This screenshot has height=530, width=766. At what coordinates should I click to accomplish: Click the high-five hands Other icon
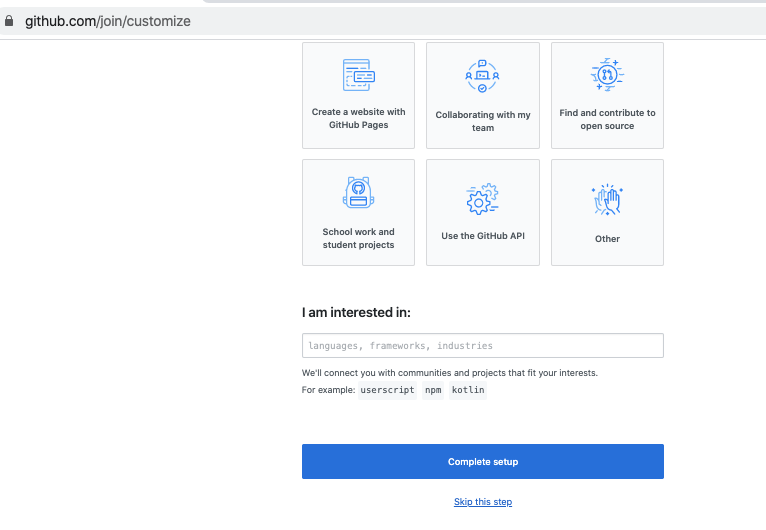tap(607, 199)
